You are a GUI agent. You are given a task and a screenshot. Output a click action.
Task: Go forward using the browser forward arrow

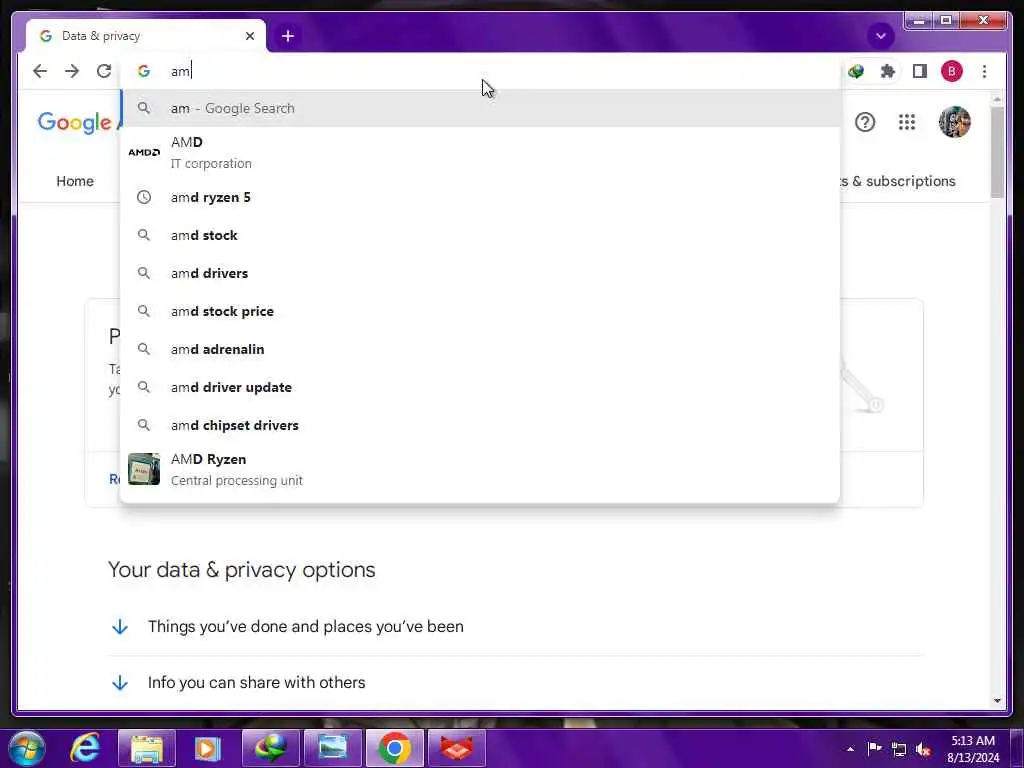[72, 71]
